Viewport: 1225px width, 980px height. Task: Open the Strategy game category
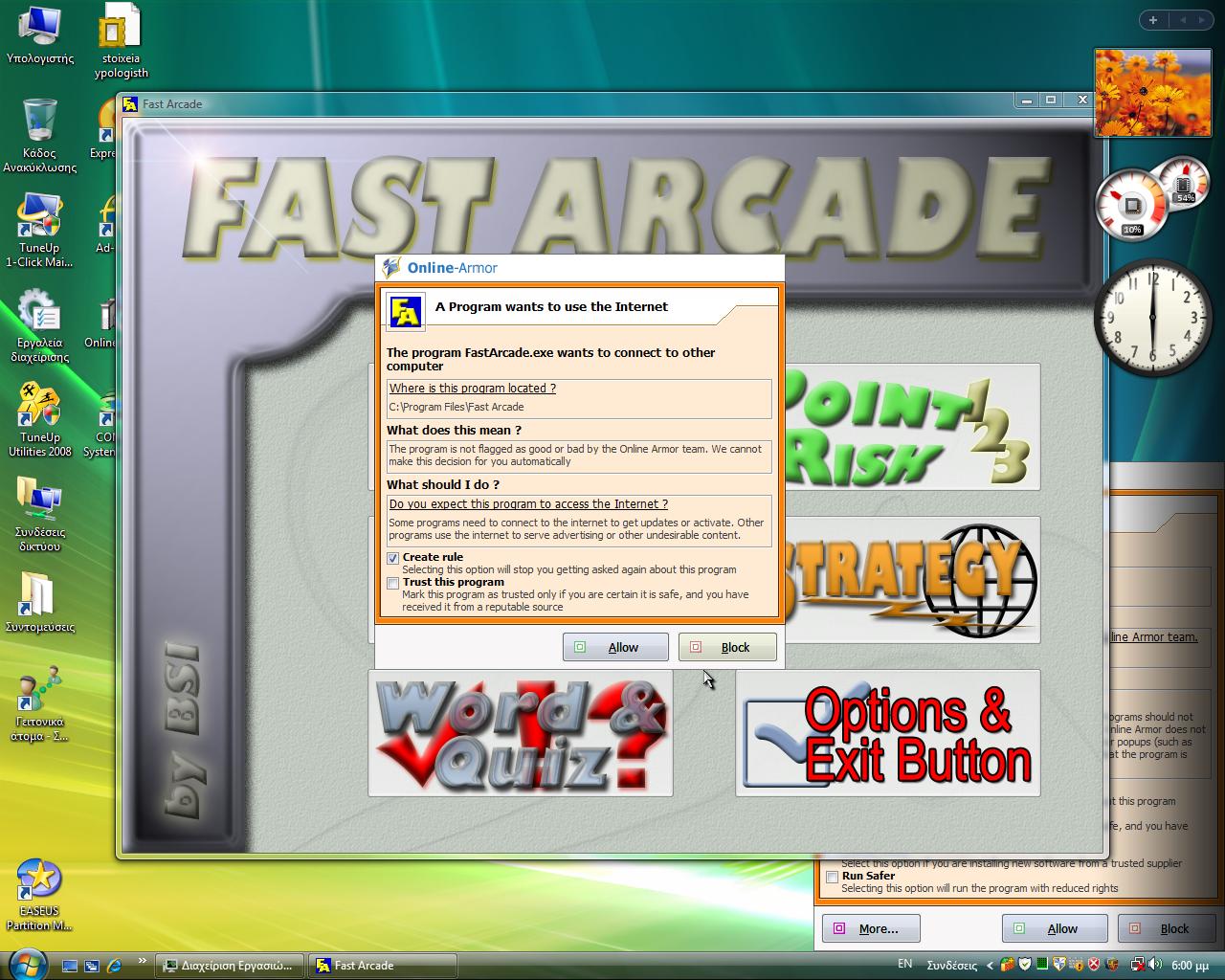click(x=911, y=580)
